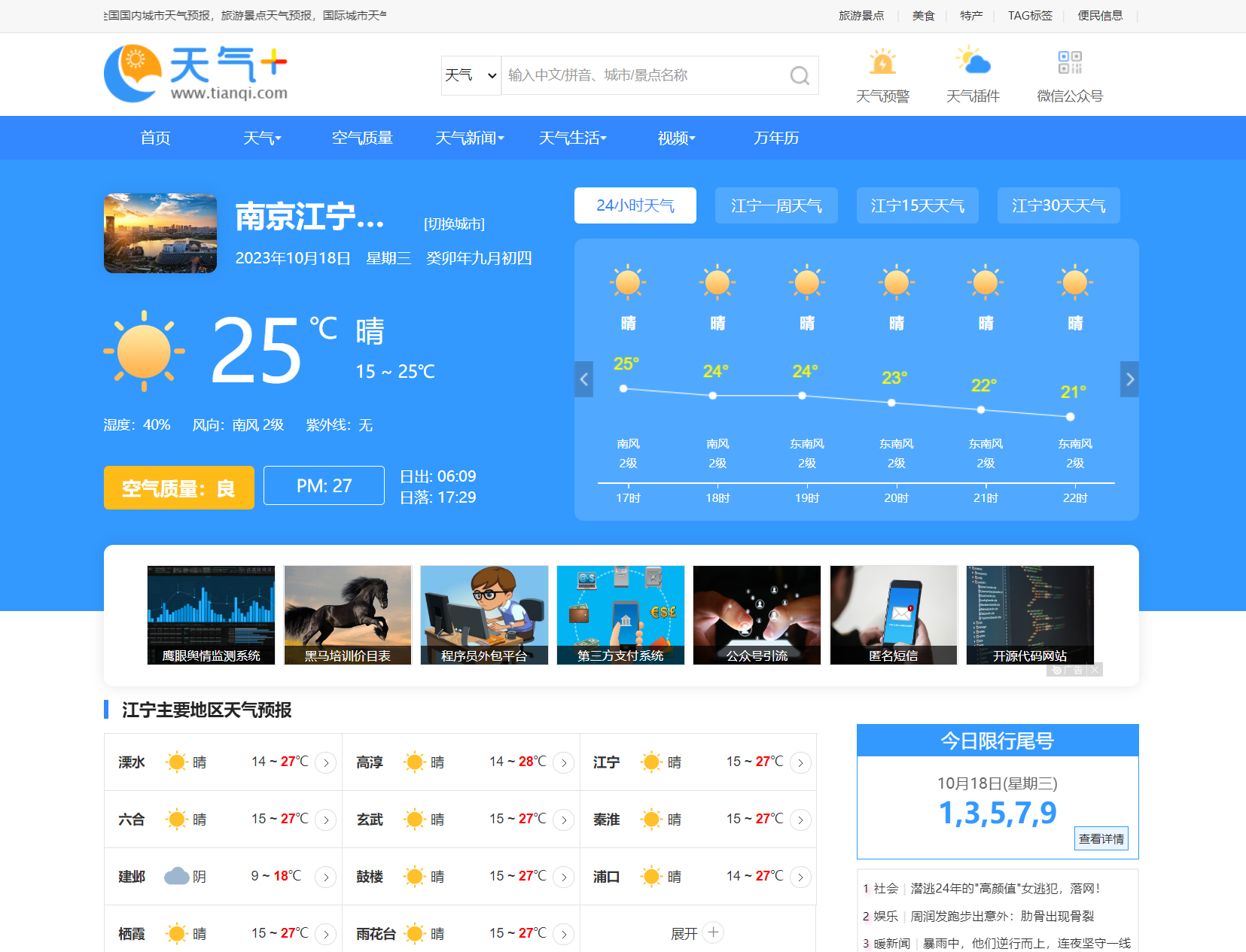Click the right arrow on hourly forecast chart
Screen dimensions: 1246x952
(x=1129, y=379)
